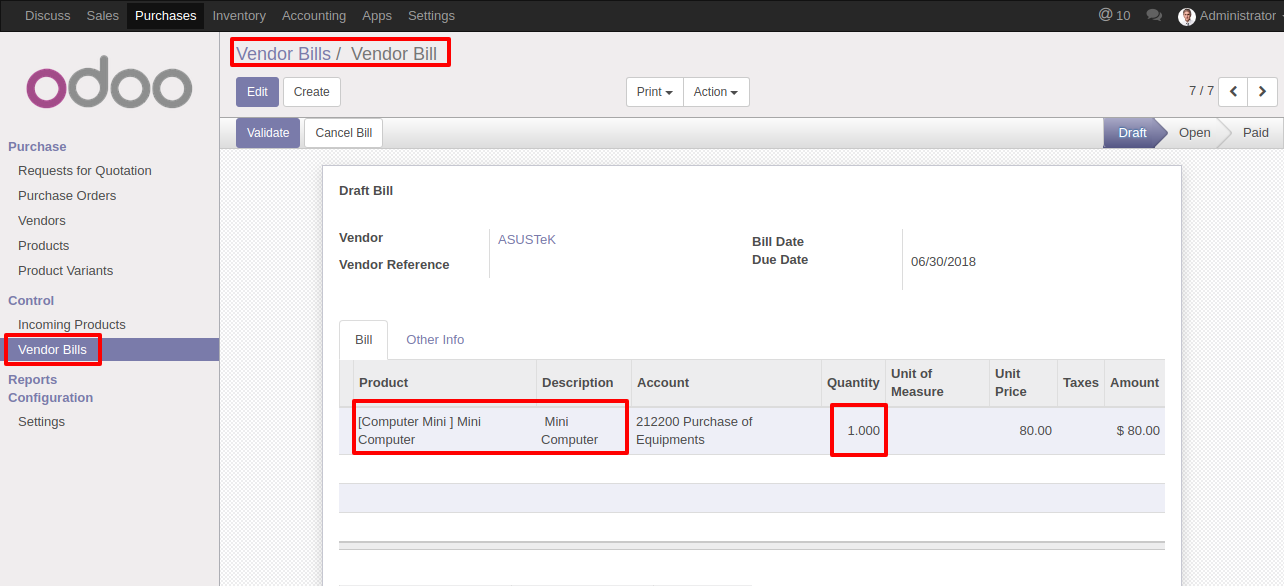Click the due date 06/30/2018
Image resolution: width=1284 pixels, height=586 pixels.
[943, 262]
